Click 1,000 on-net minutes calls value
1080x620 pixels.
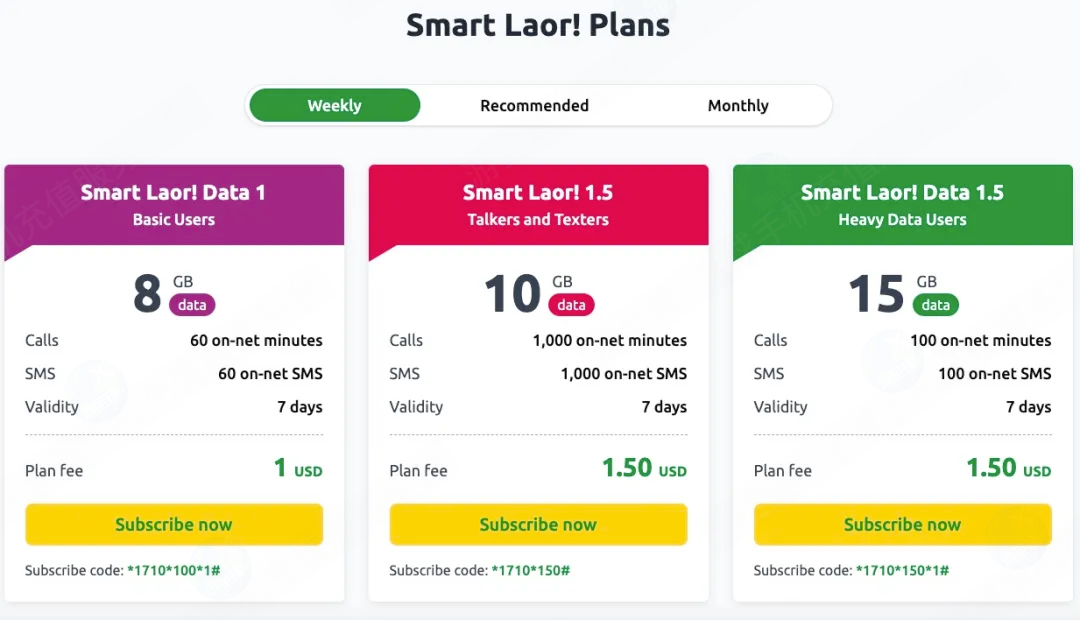point(610,340)
